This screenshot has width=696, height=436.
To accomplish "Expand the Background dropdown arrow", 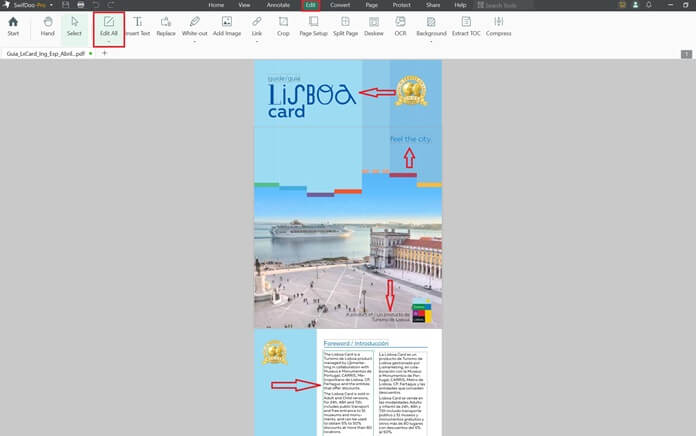I will (x=431, y=42).
